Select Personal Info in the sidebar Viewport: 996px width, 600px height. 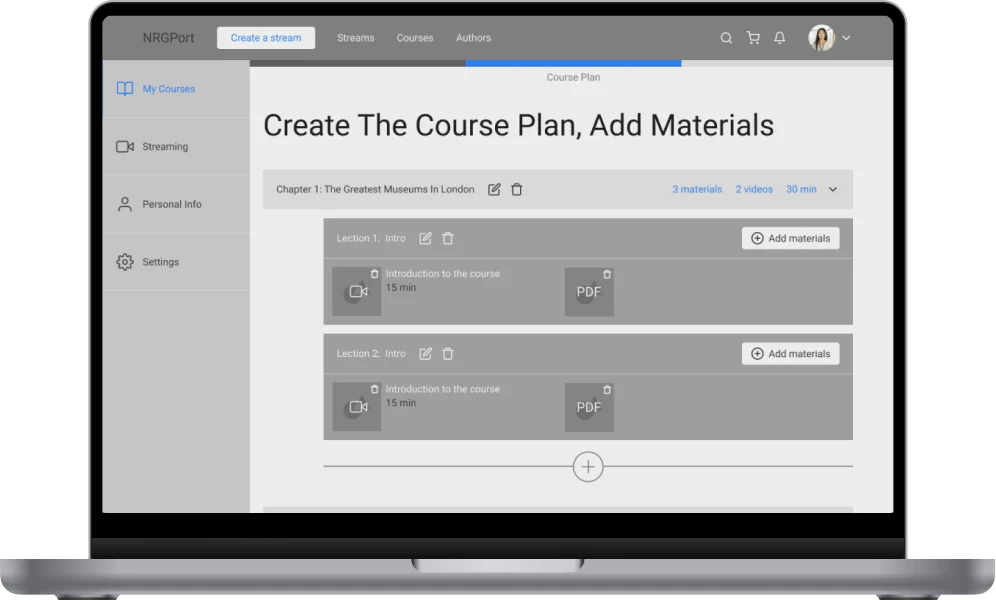pyautogui.click(x=176, y=204)
